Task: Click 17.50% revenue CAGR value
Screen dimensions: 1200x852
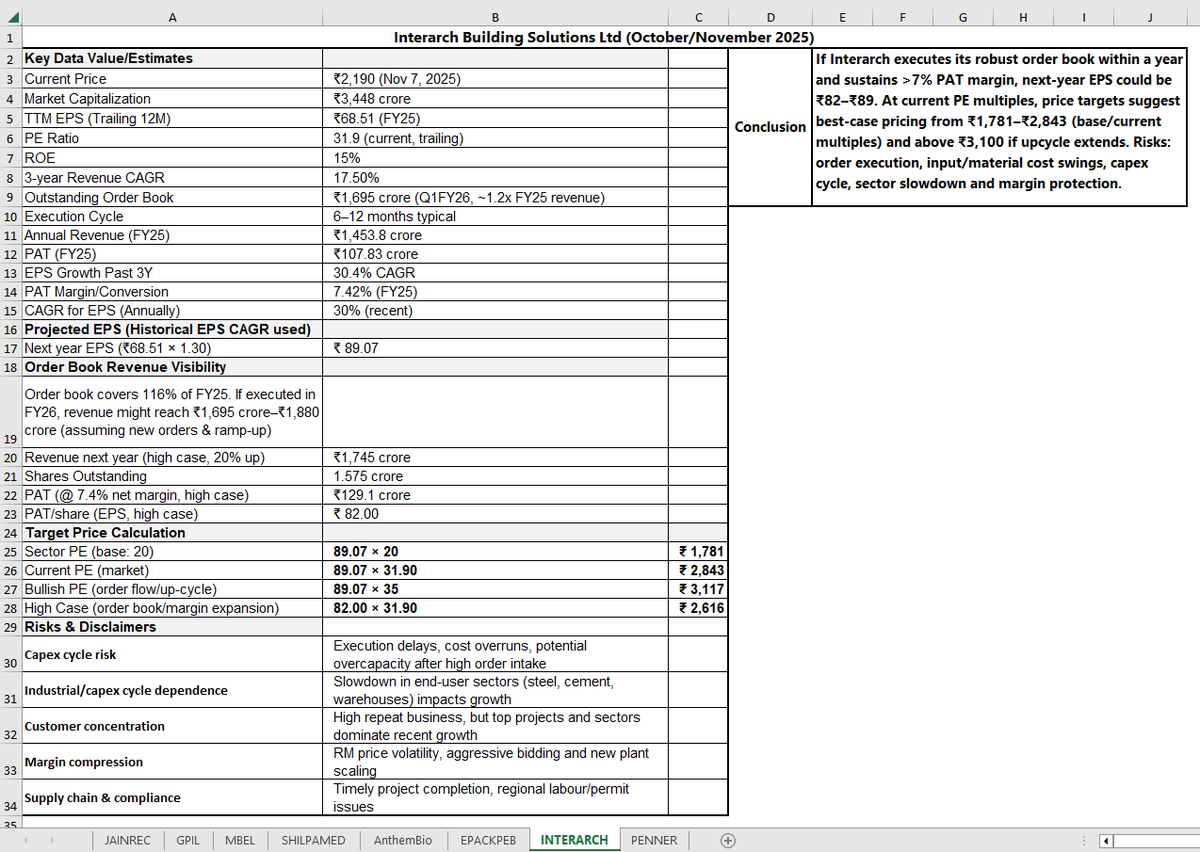Action: [x=495, y=177]
